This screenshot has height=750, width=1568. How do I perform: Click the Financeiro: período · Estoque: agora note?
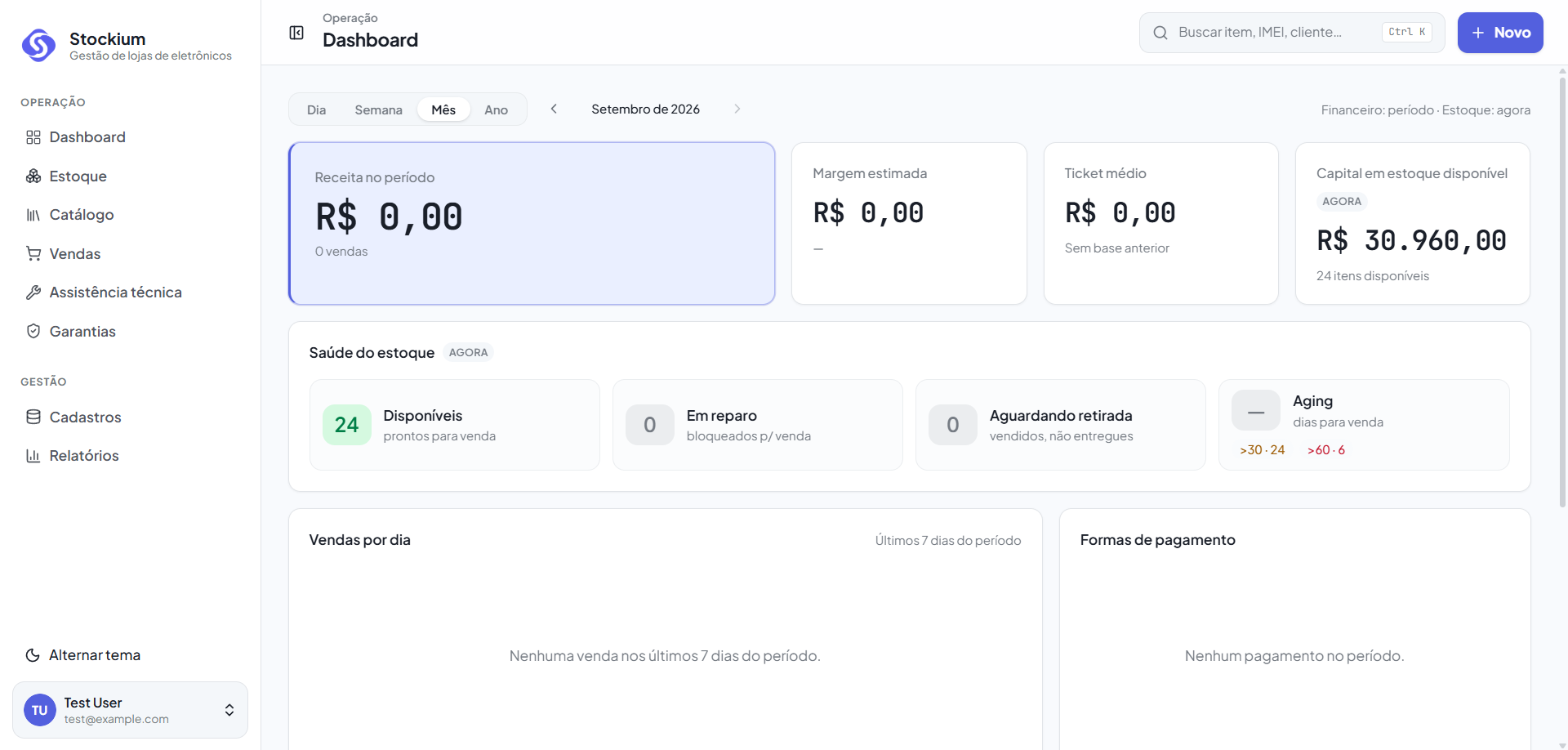(1426, 110)
